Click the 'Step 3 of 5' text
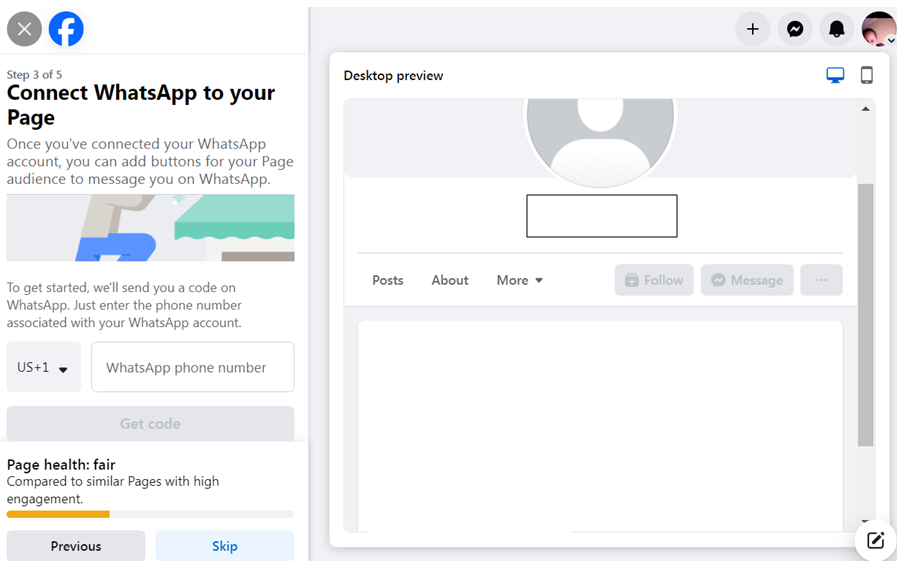Image resolution: width=897 pixels, height=566 pixels. pos(34,74)
